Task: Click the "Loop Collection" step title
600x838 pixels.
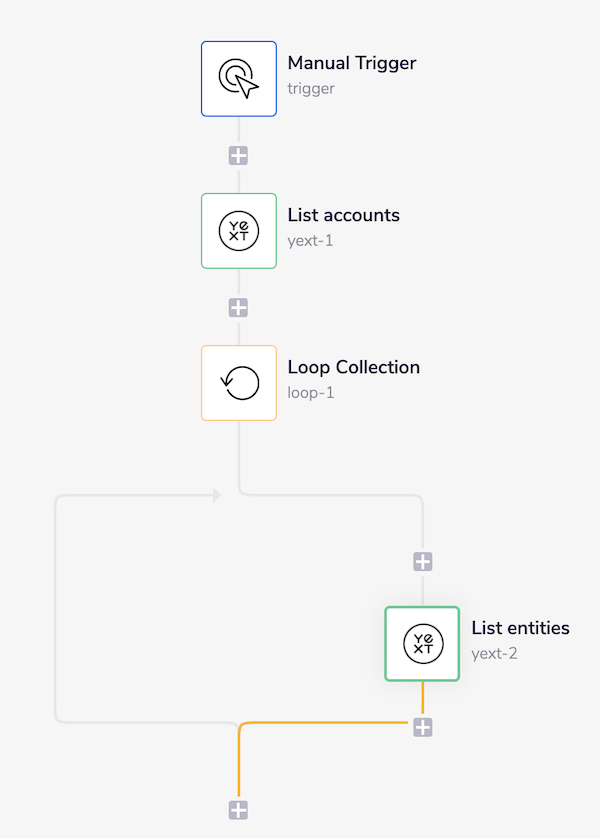Action: pos(353,367)
